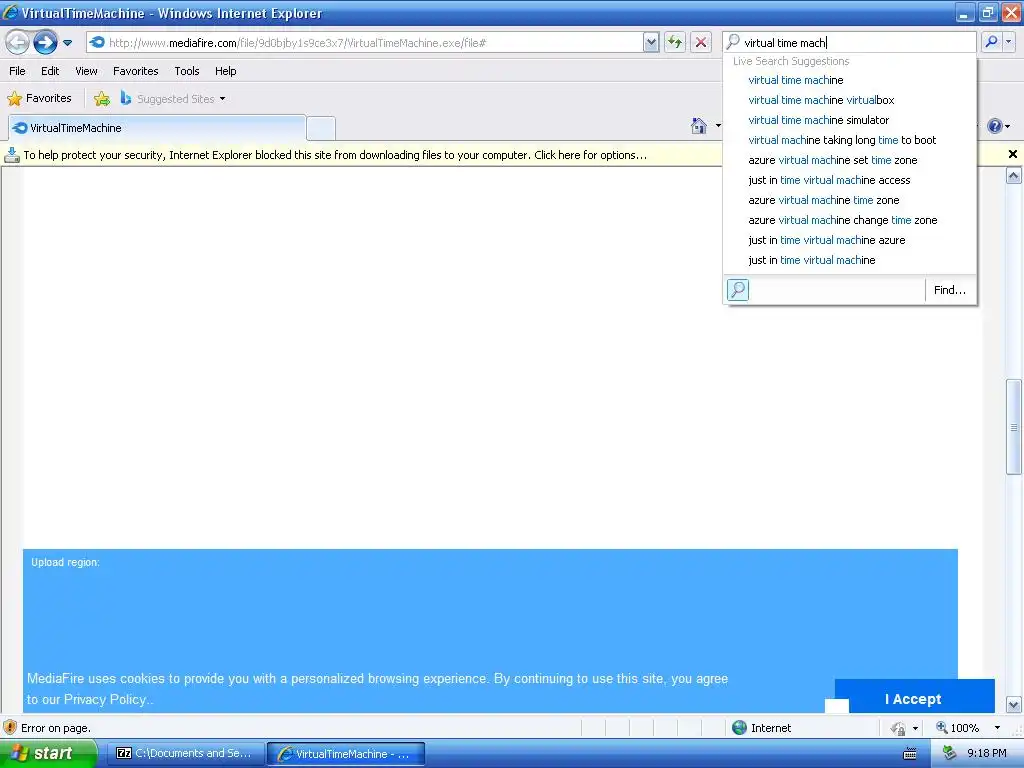1024x768 pixels.
Task: Refresh the page with the green arrows icon
Action: (675, 43)
